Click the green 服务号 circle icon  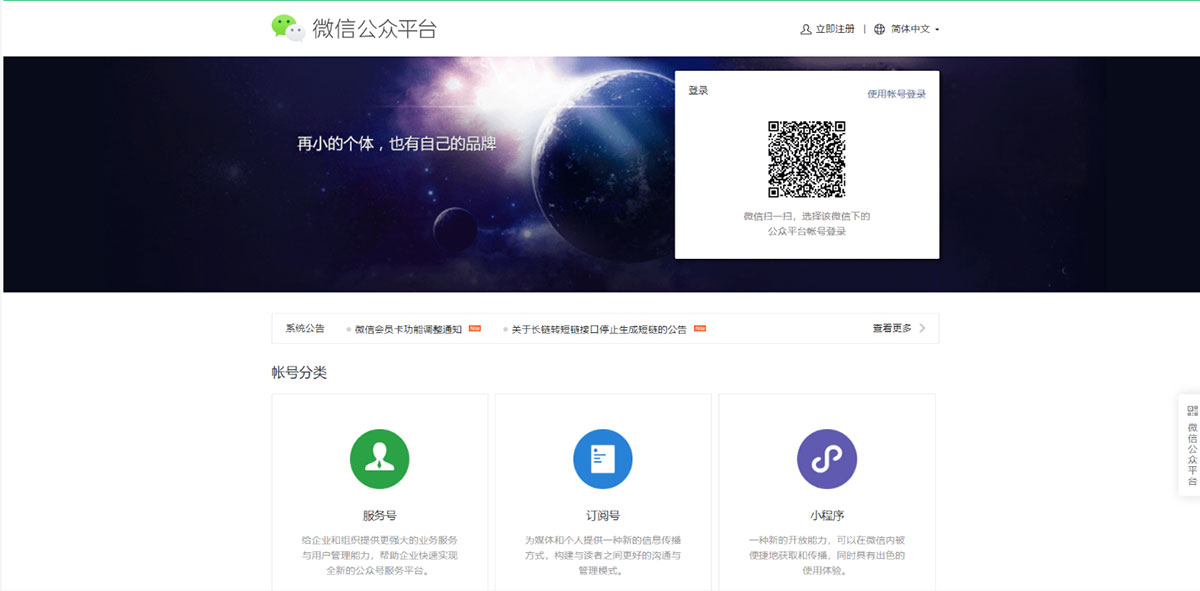coord(379,459)
